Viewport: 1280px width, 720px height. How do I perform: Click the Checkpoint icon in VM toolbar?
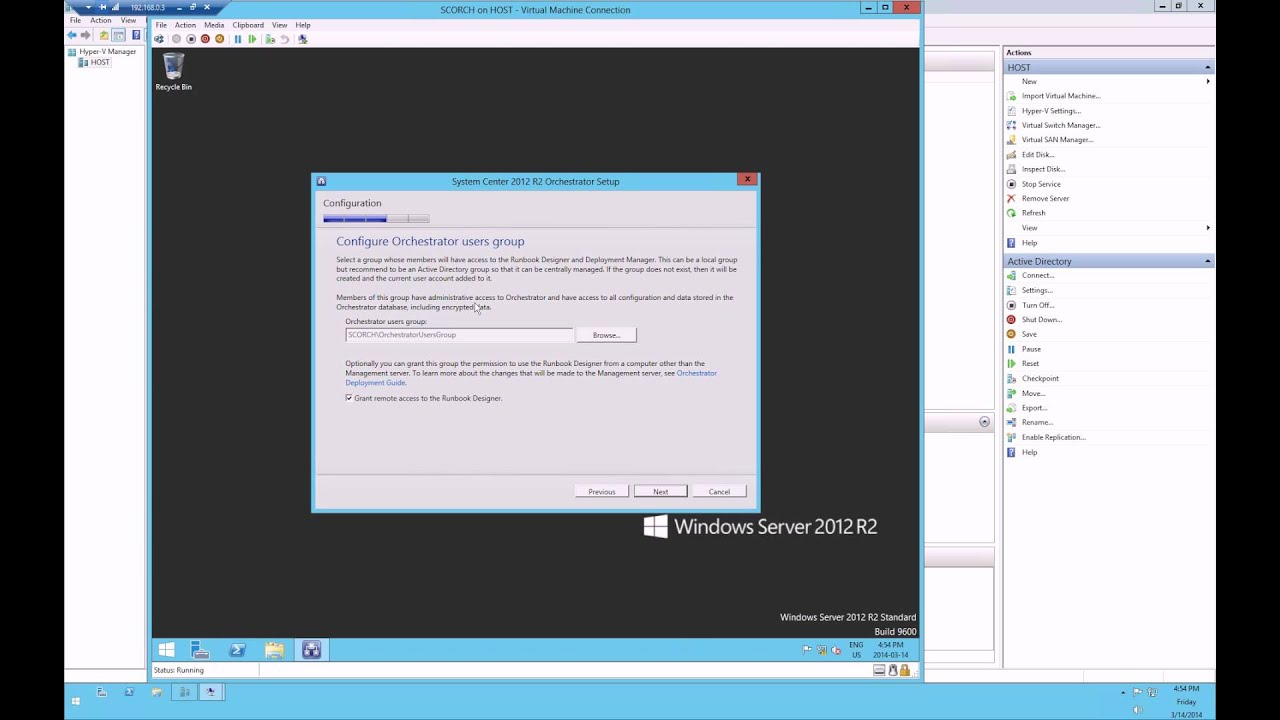click(x=270, y=39)
